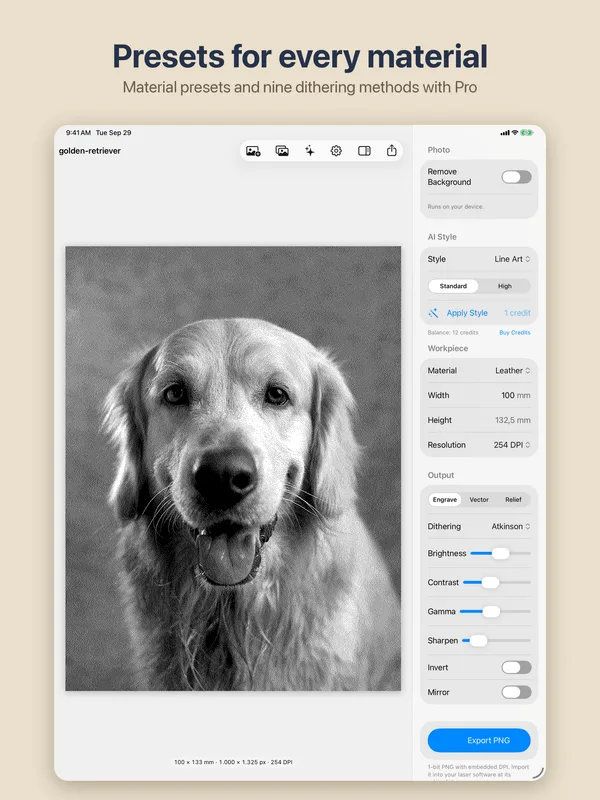This screenshot has width=600, height=800.
Task: Open the photo library icon in toolbar
Action: pyautogui.click(x=282, y=151)
